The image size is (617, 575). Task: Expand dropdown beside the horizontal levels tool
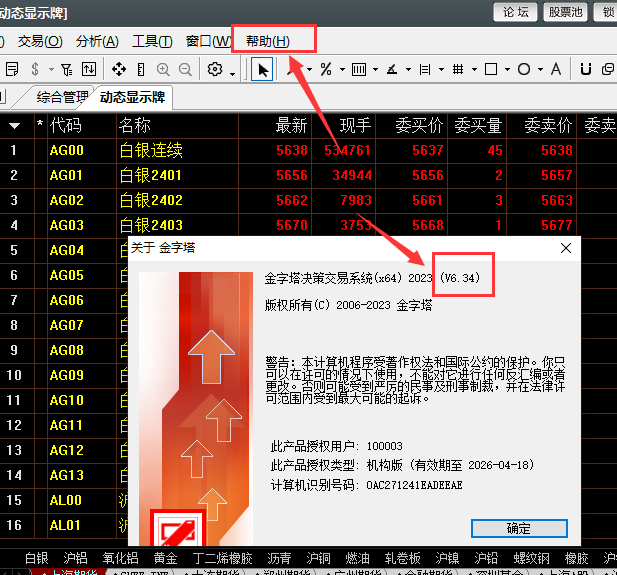pos(442,70)
